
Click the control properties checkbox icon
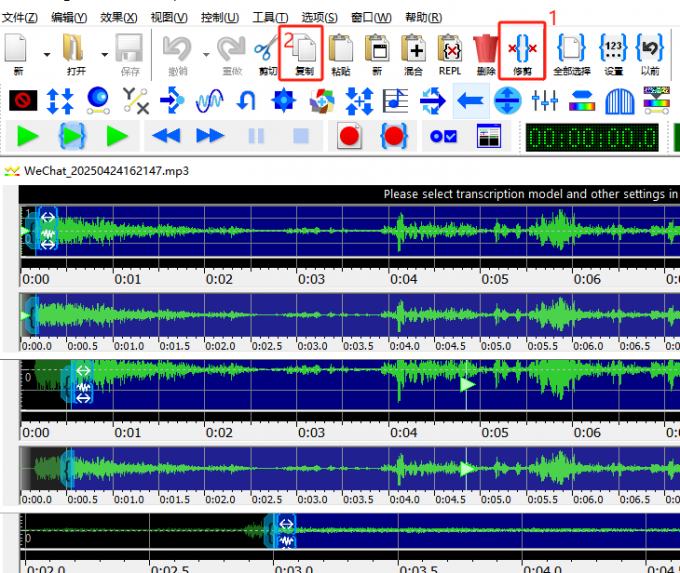443,136
